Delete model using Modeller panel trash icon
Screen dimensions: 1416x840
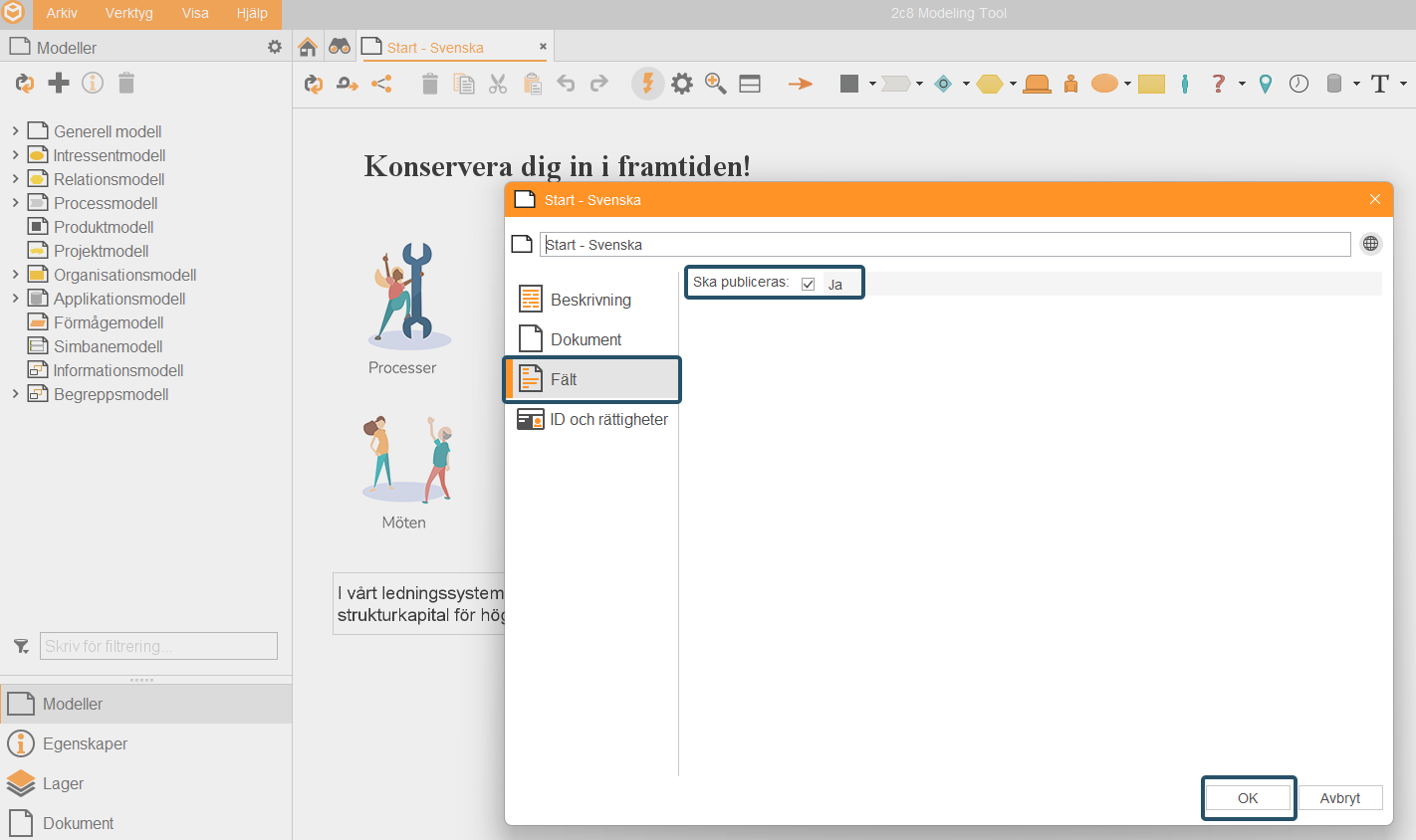click(x=126, y=84)
